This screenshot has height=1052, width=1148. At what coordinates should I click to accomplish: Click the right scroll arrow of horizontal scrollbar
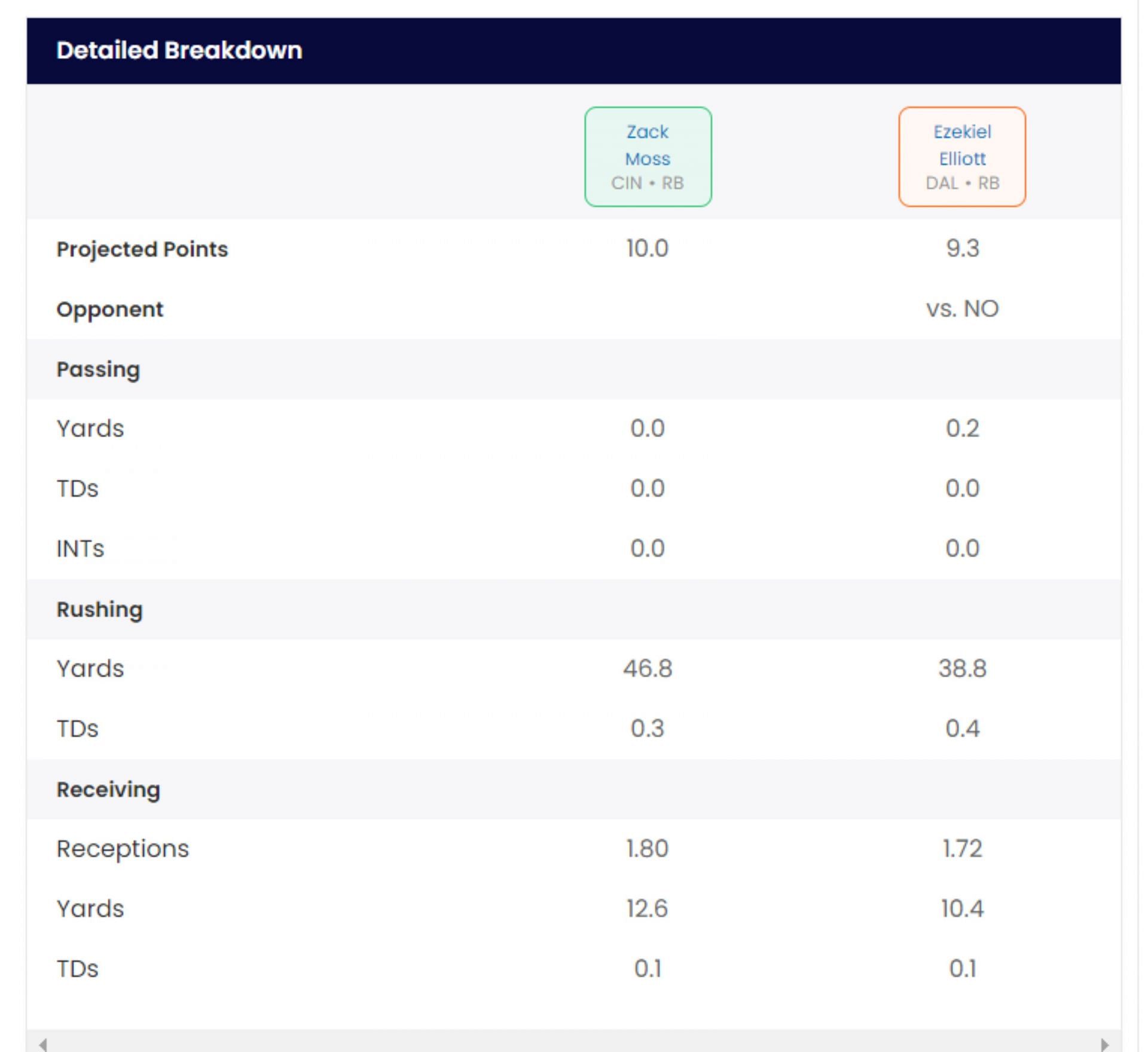click(1104, 1044)
